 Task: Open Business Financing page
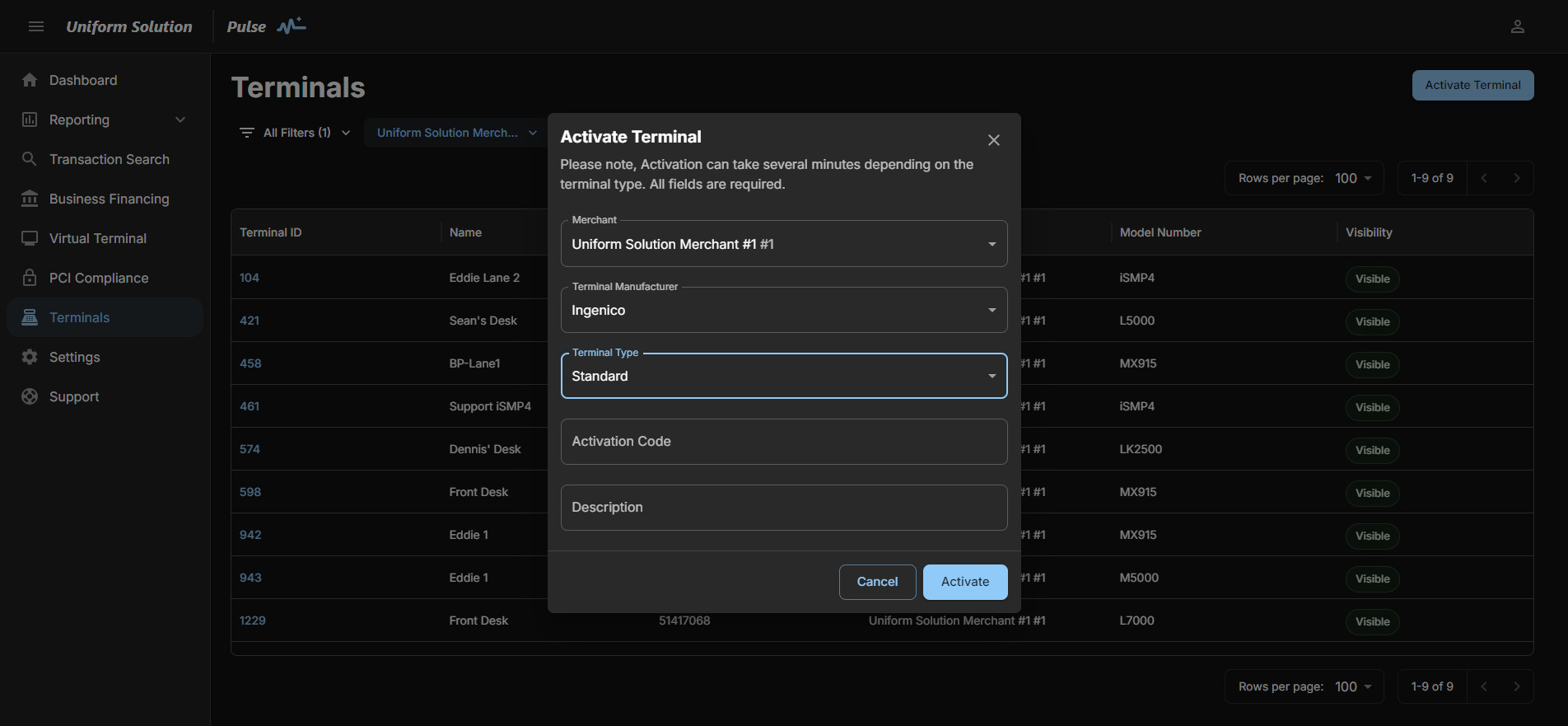tap(105, 199)
